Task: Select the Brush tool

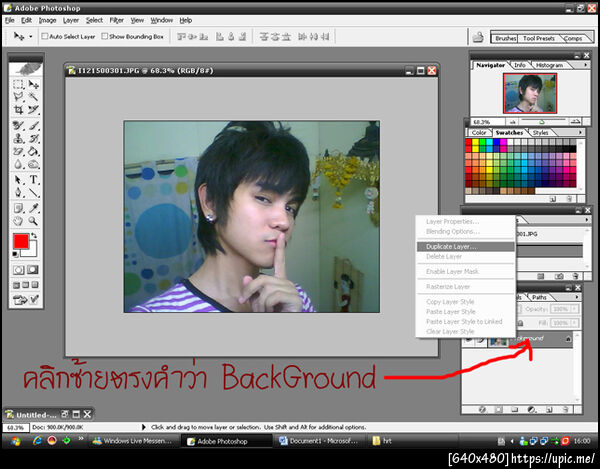Action: 34,125
